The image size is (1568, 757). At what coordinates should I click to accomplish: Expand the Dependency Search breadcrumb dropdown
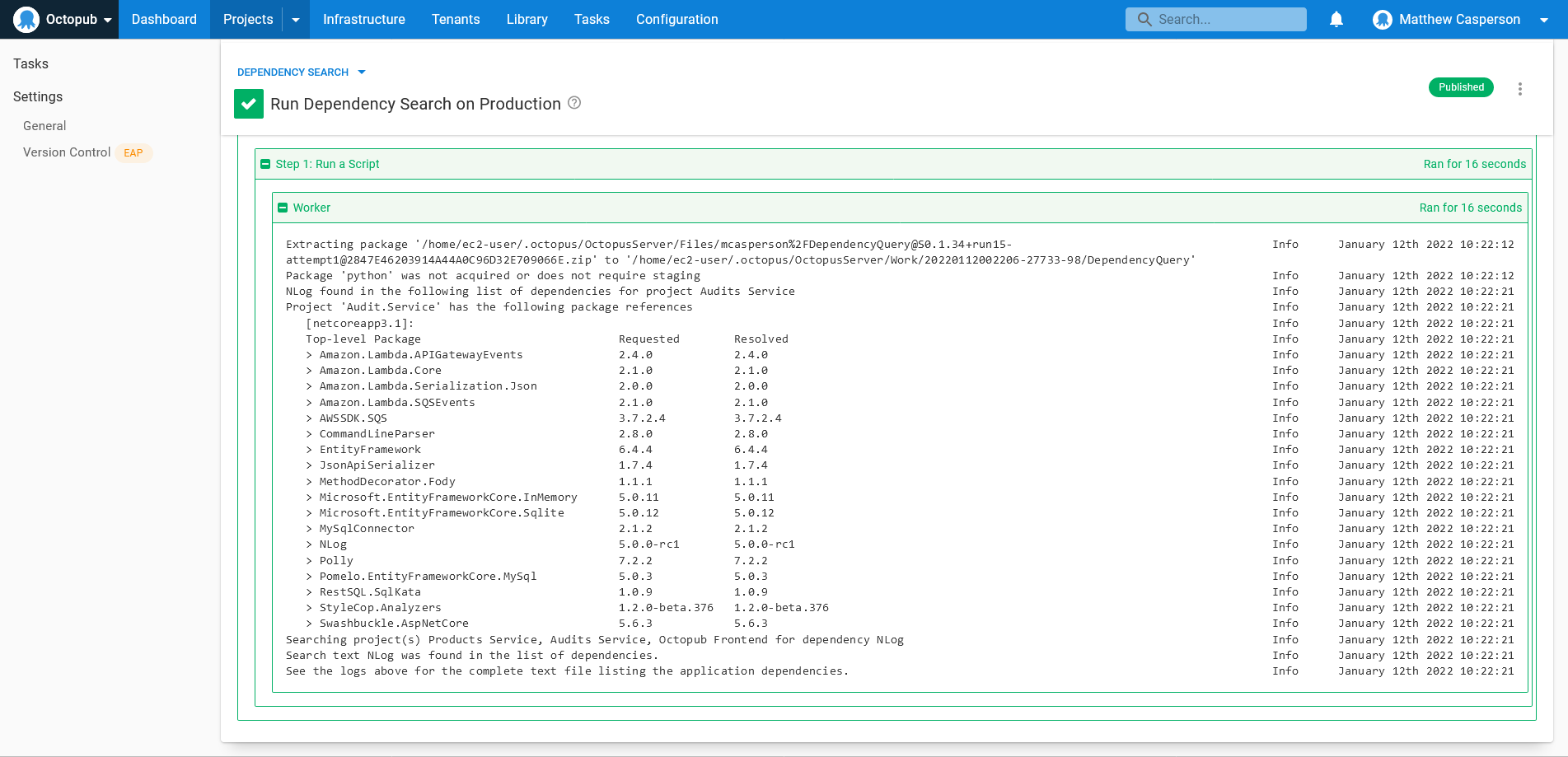point(361,72)
